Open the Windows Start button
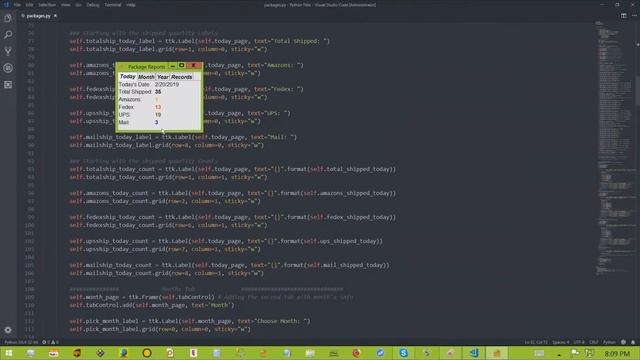640x360 pixels. (9, 353)
